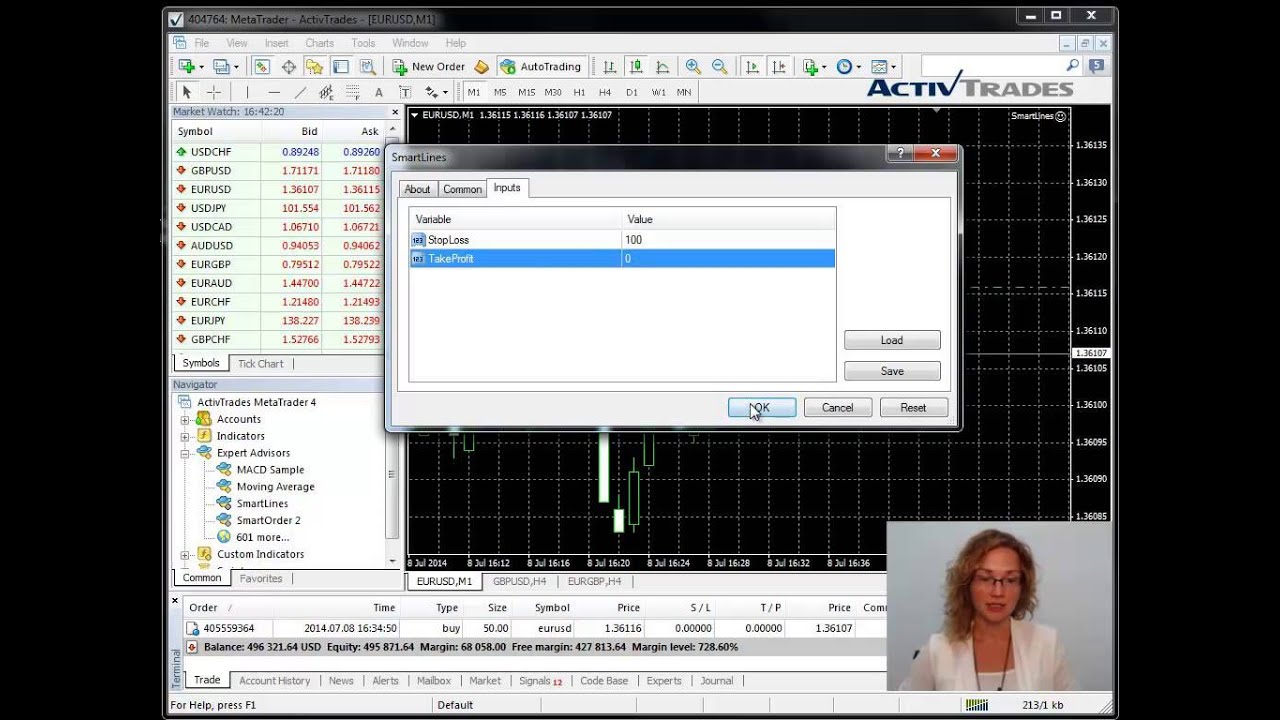This screenshot has height=720, width=1280.
Task: Toggle the Market Watch panel icon
Action: pos(262,66)
